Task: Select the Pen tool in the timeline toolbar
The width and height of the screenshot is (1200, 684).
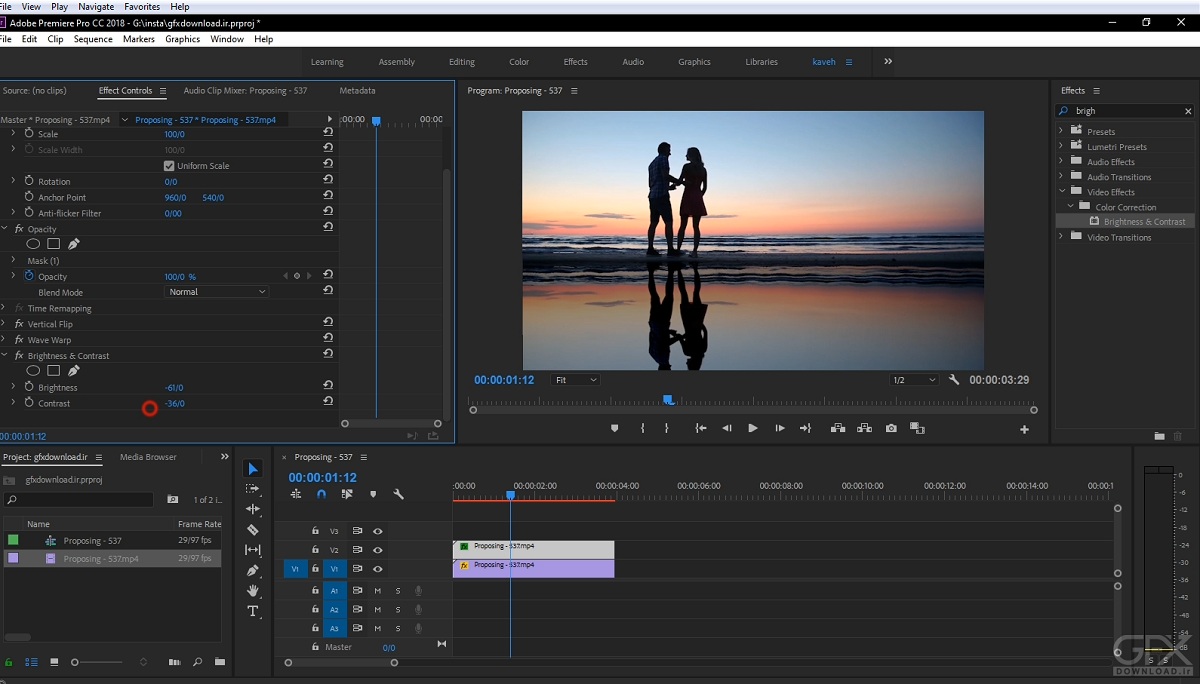Action: [253, 570]
